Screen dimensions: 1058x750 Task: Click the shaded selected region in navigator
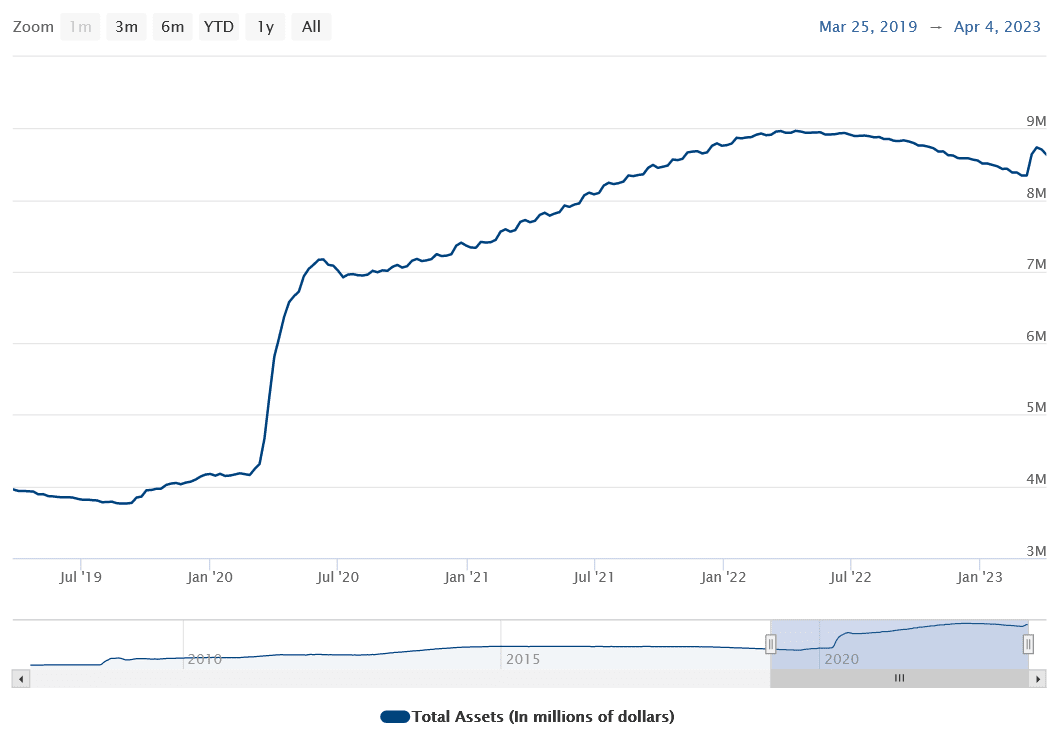coord(899,645)
